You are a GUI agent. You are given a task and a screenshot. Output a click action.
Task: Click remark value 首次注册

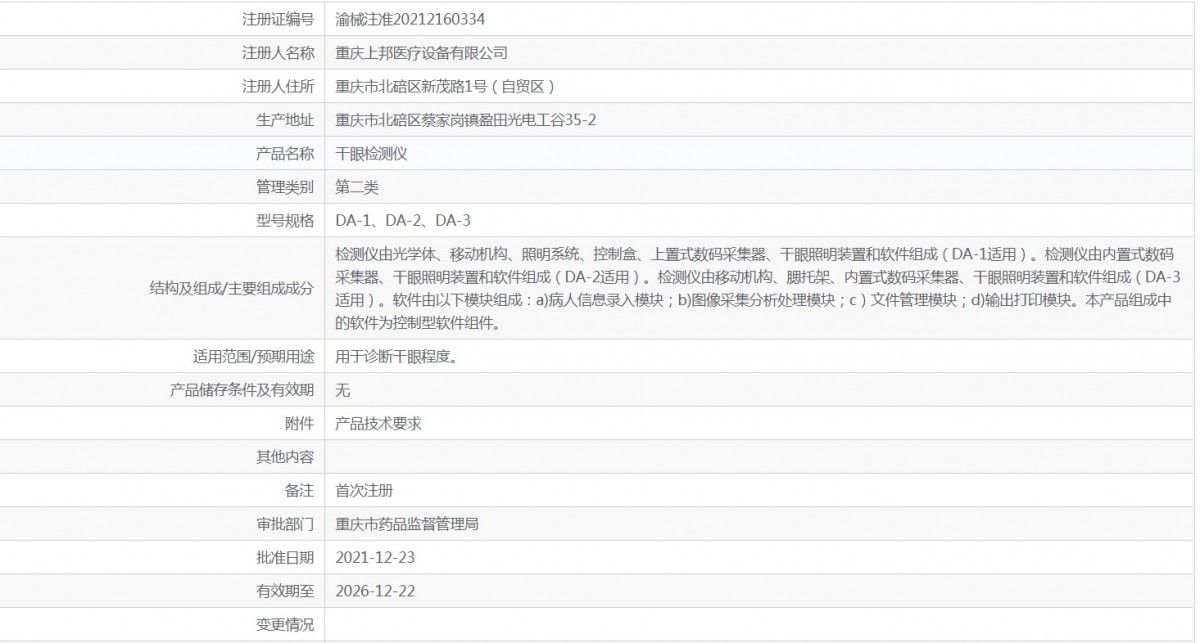[x=365, y=491]
